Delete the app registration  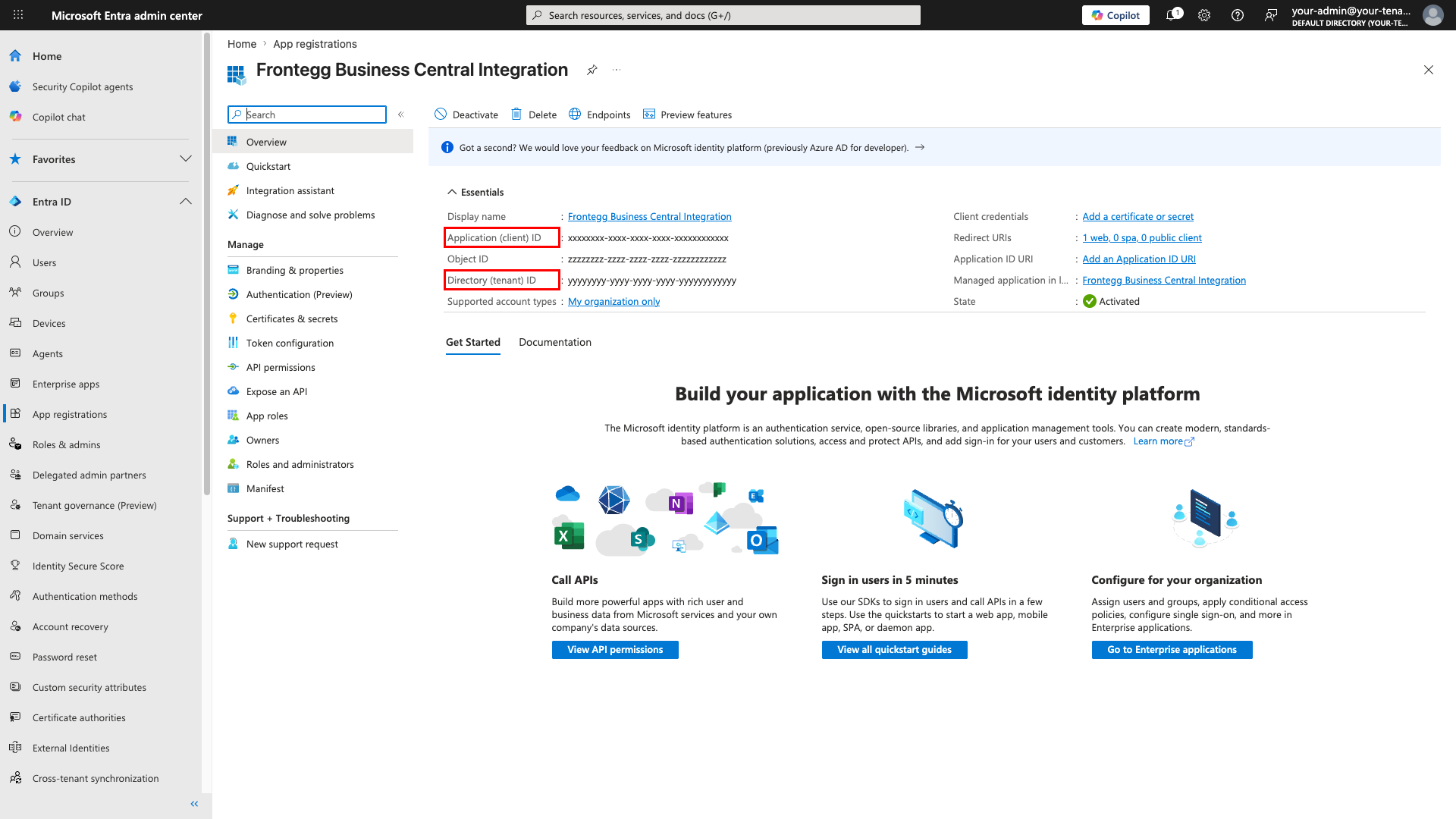click(x=534, y=115)
